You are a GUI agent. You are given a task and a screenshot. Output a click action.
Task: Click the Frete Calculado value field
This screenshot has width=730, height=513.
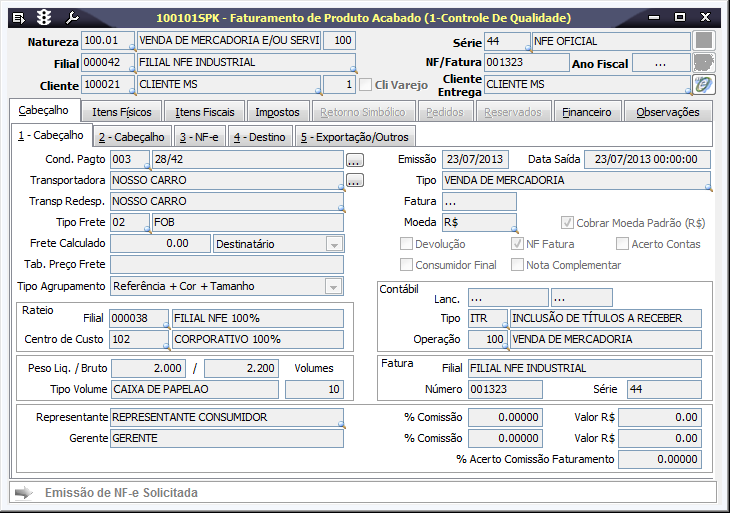pos(160,243)
